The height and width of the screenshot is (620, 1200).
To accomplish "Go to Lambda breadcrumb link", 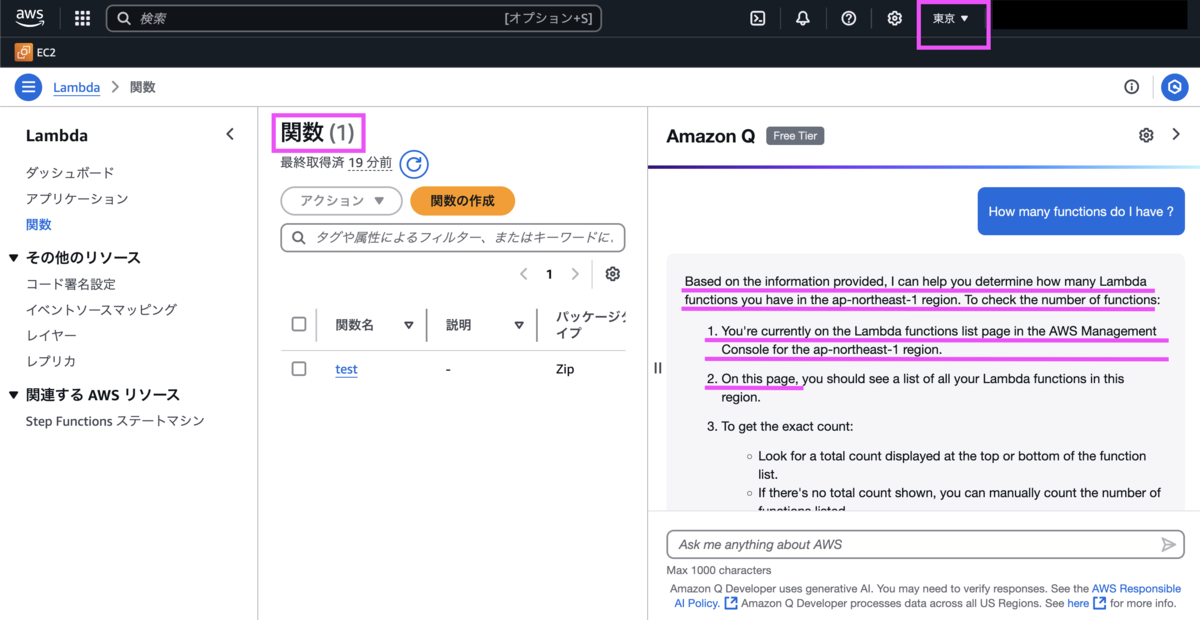I will pos(77,87).
